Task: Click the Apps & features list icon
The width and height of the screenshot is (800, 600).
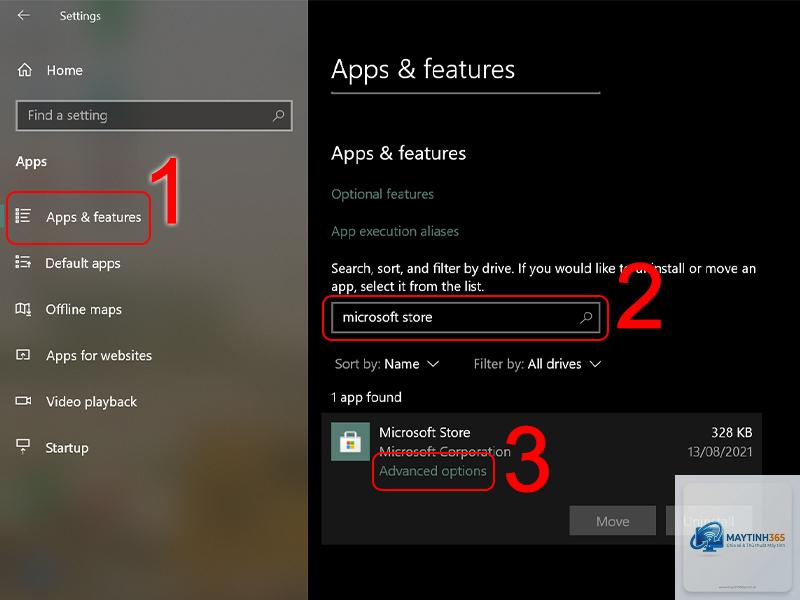Action: [x=23, y=216]
